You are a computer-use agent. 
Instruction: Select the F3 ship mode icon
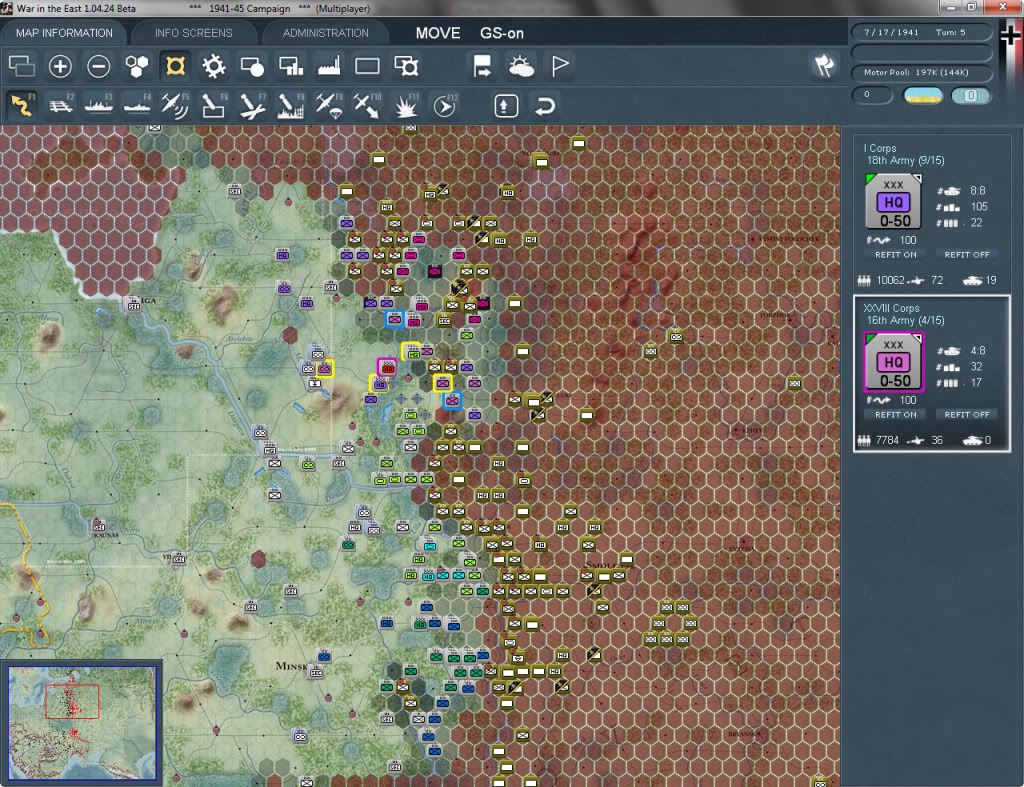(99, 106)
